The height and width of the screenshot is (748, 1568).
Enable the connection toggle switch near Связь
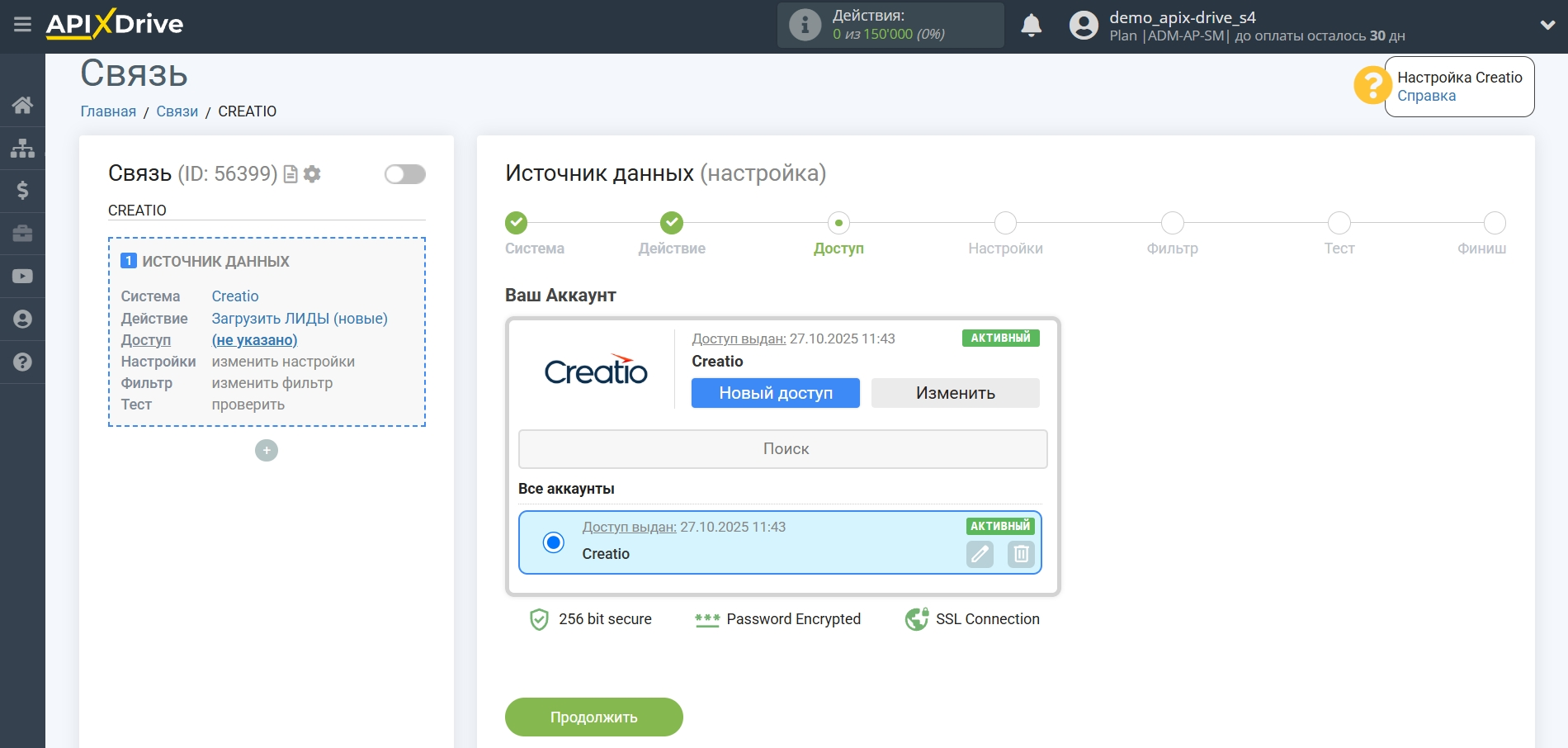[x=404, y=174]
